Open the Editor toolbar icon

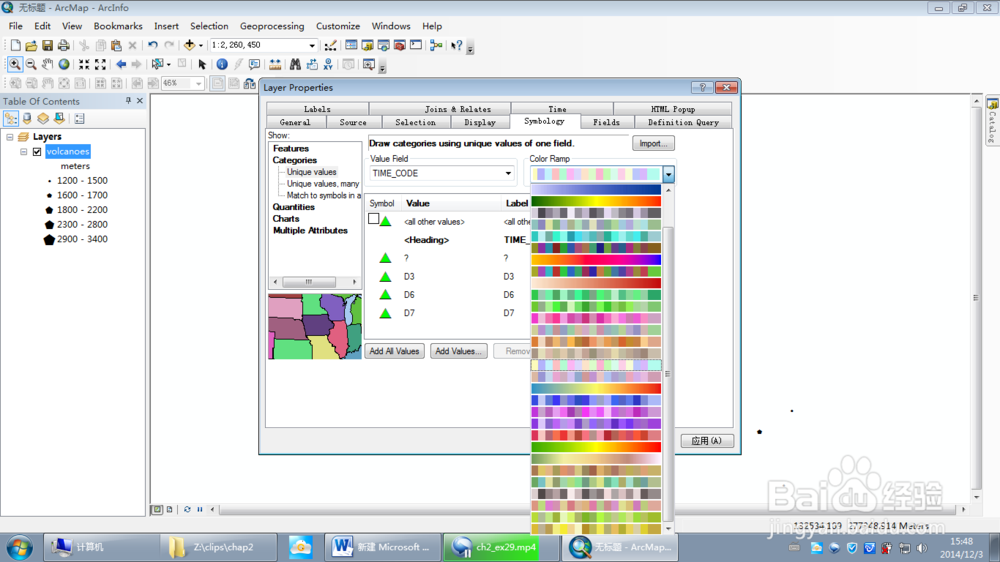click(330, 45)
